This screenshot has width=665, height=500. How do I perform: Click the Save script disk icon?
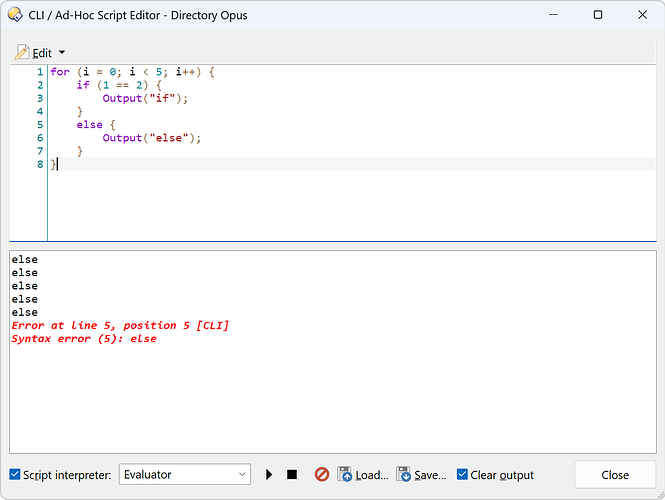click(x=404, y=475)
